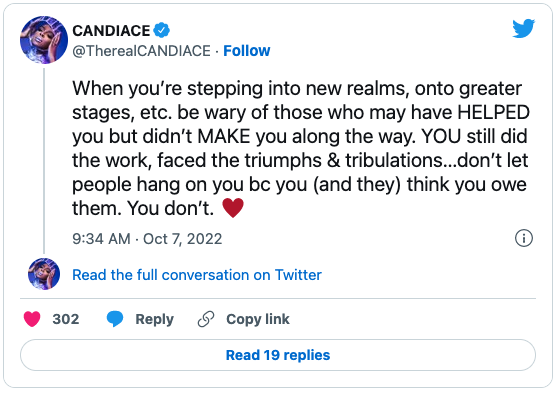Image resolution: width=558 pixels, height=394 pixels.
Task: Open the Twitter bird logo
Action: 523,28
